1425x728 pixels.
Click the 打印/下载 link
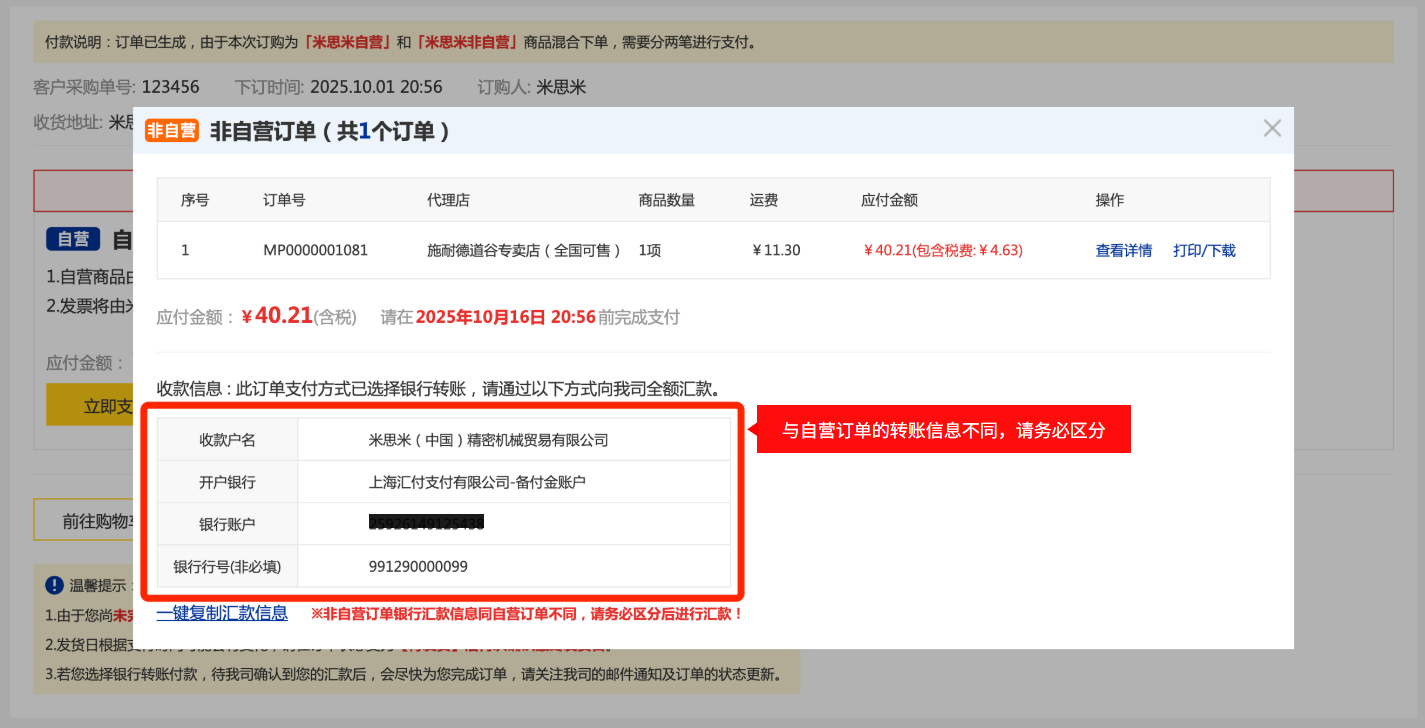coord(1204,251)
